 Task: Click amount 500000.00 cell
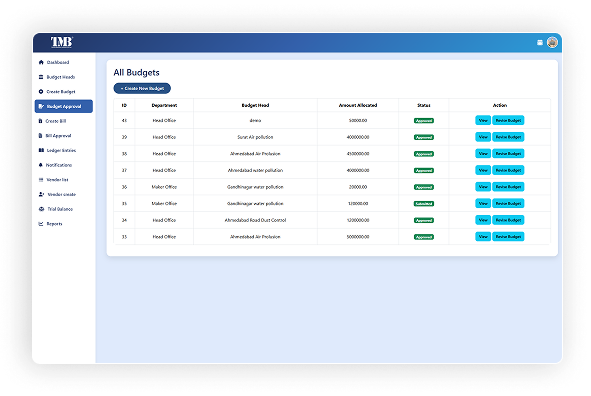pyautogui.click(x=358, y=237)
